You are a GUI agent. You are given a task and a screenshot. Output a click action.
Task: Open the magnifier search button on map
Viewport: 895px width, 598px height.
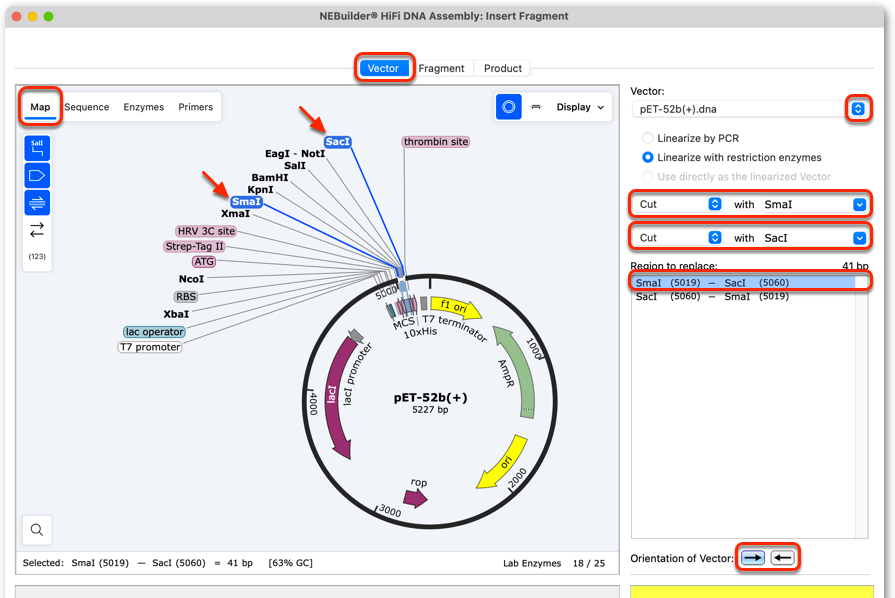[37, 530]
